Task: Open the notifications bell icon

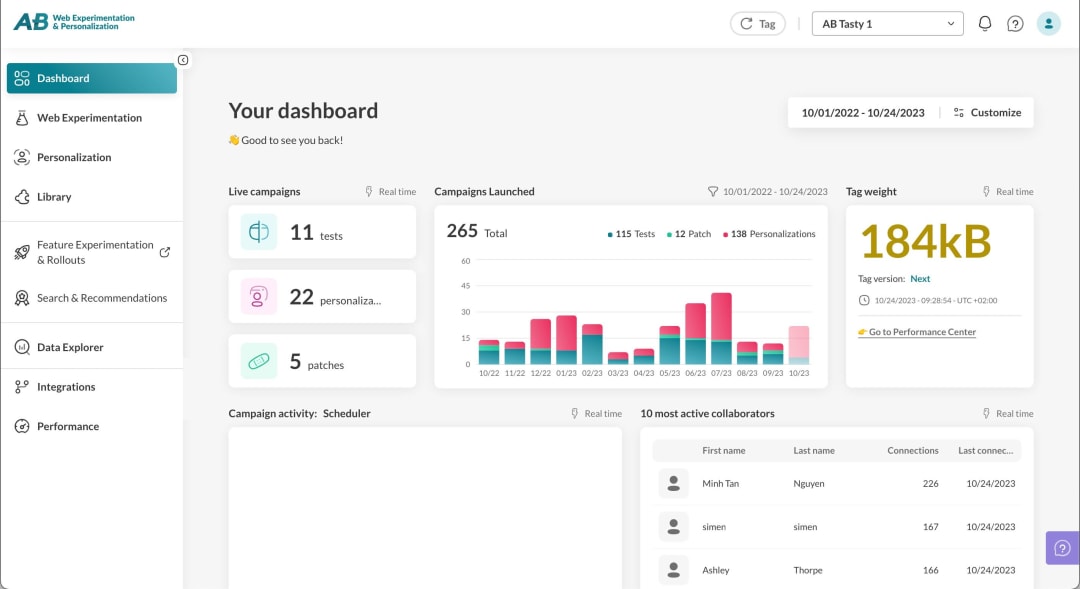Action: (984, 23)
